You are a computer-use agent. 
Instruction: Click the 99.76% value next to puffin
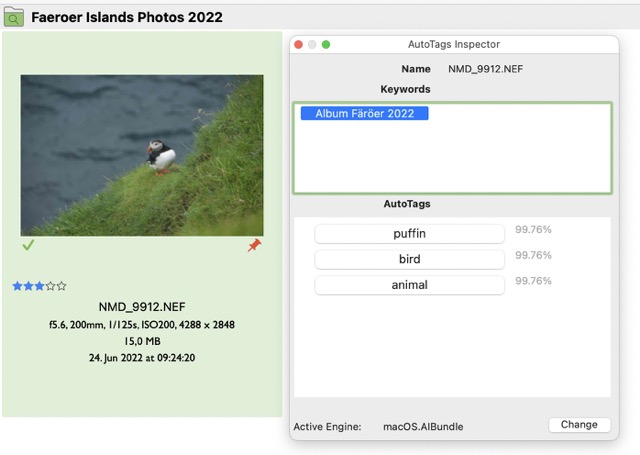(533, 230)
